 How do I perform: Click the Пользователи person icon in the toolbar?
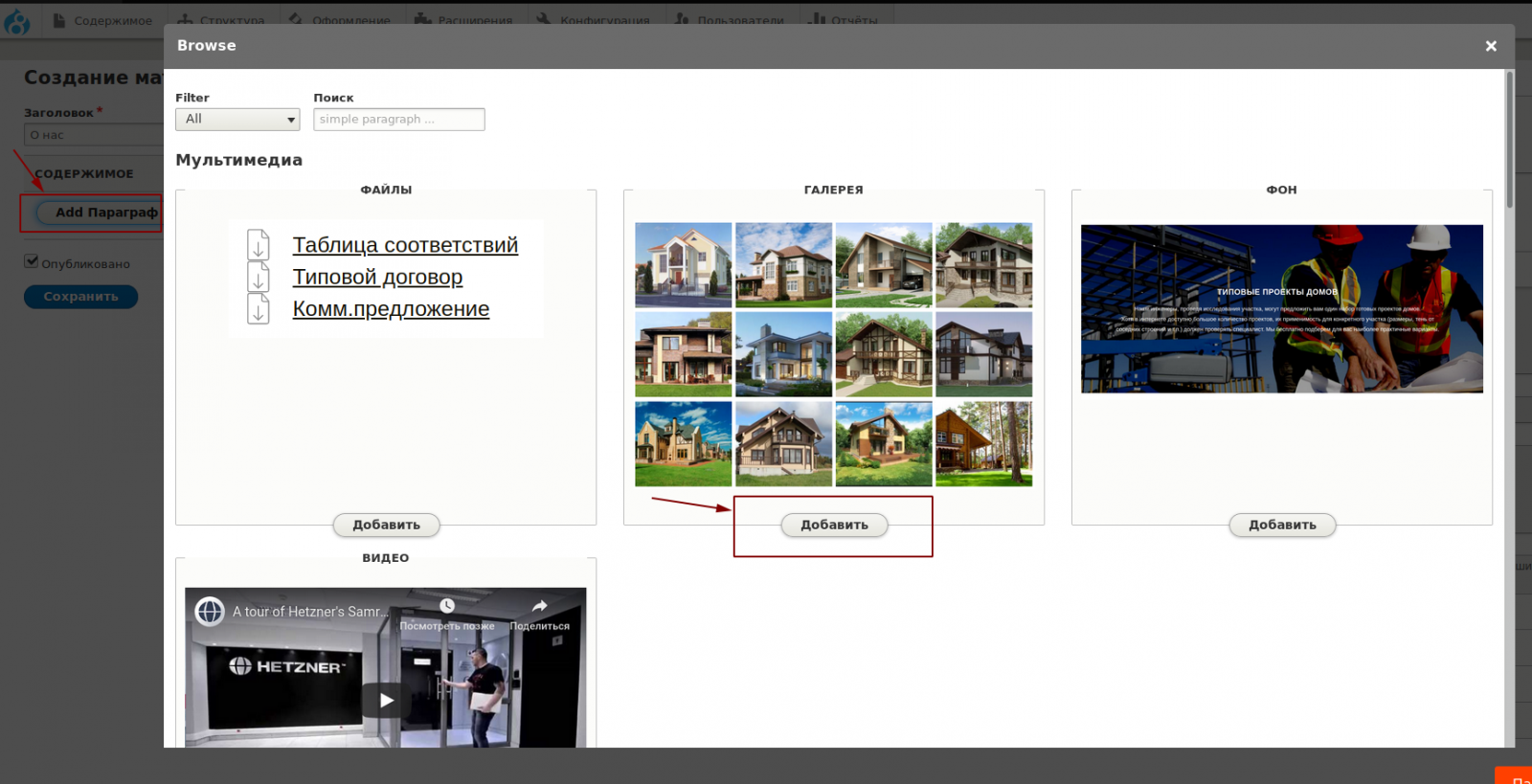(682, 20)
